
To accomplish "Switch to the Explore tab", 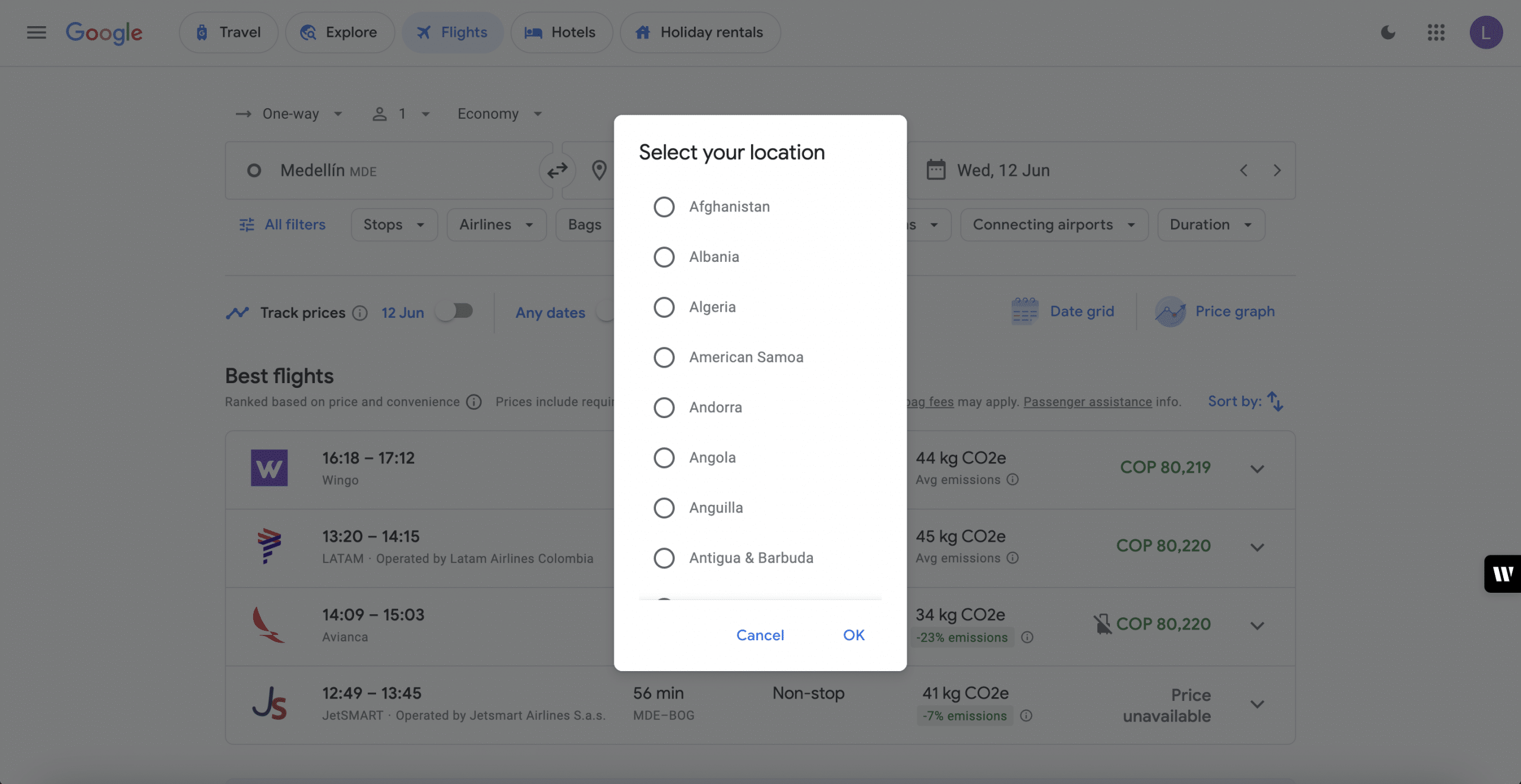I will [339, 32].
